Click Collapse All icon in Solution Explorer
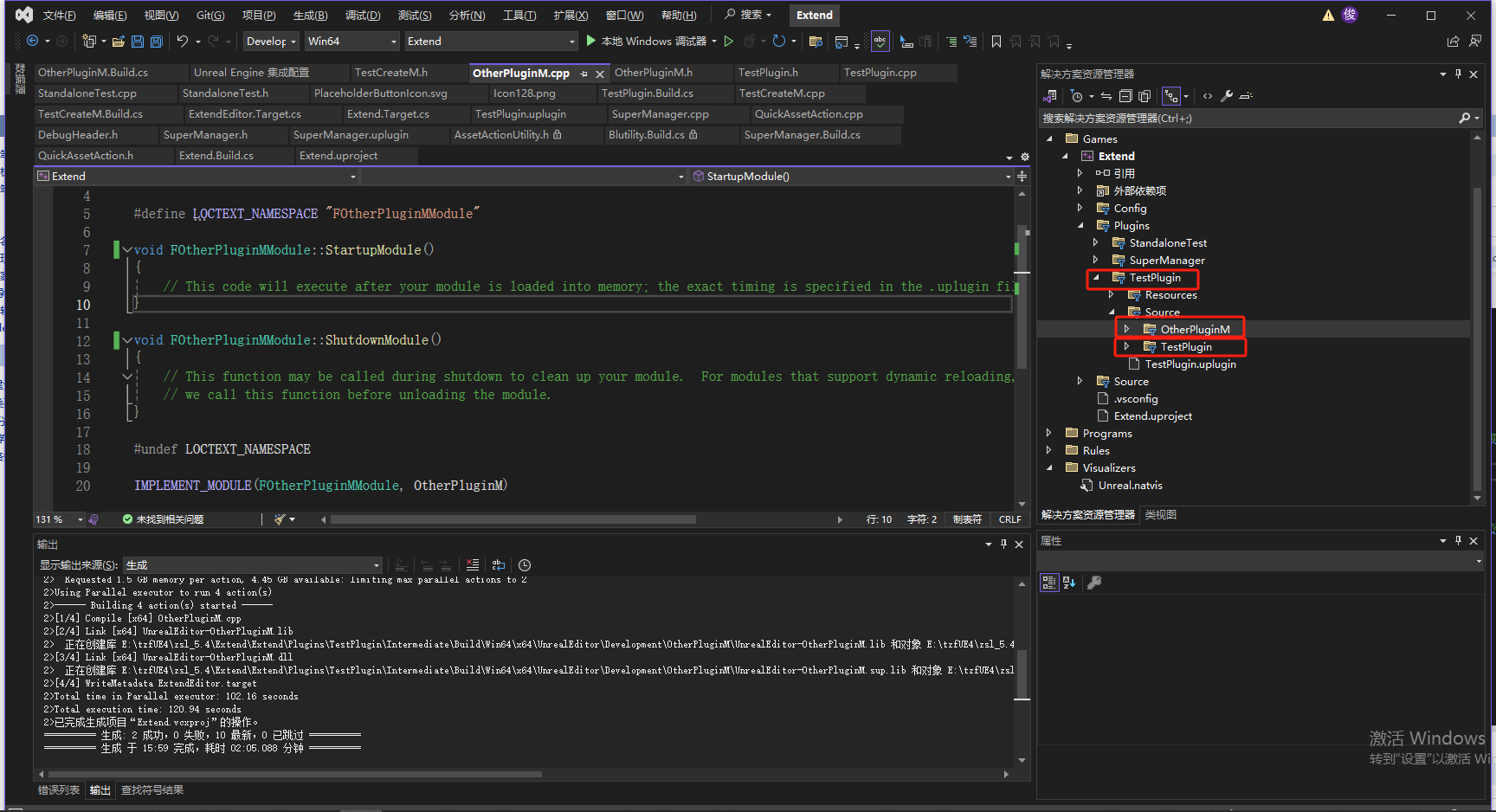Image resolution: width=1496 pixels, height=812 pixels. pyautogui.click(x=1125, y=96)
